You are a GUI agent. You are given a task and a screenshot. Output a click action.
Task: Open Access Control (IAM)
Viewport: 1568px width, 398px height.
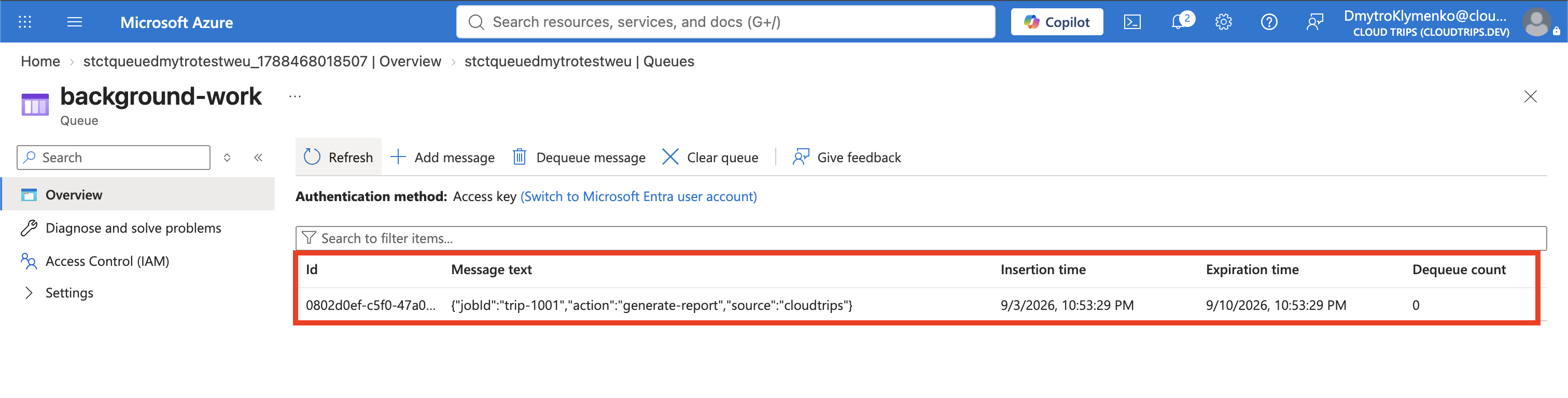[x=107, y=261]
